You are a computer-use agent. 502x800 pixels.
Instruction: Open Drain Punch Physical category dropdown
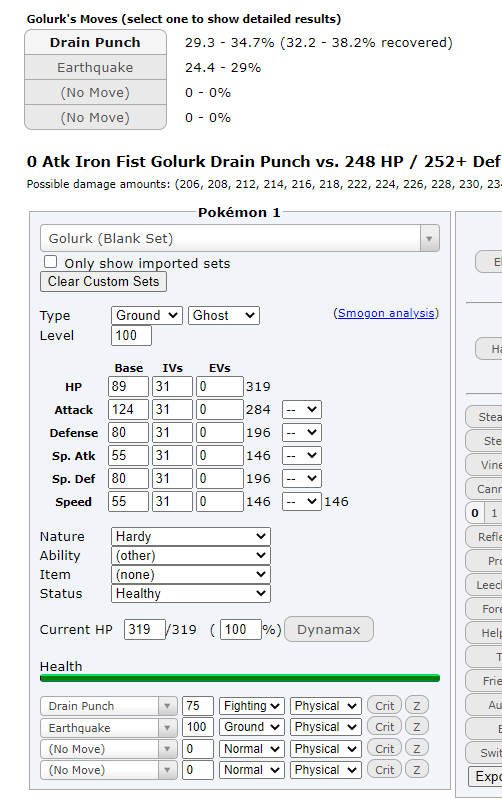(x=326, y=706)
